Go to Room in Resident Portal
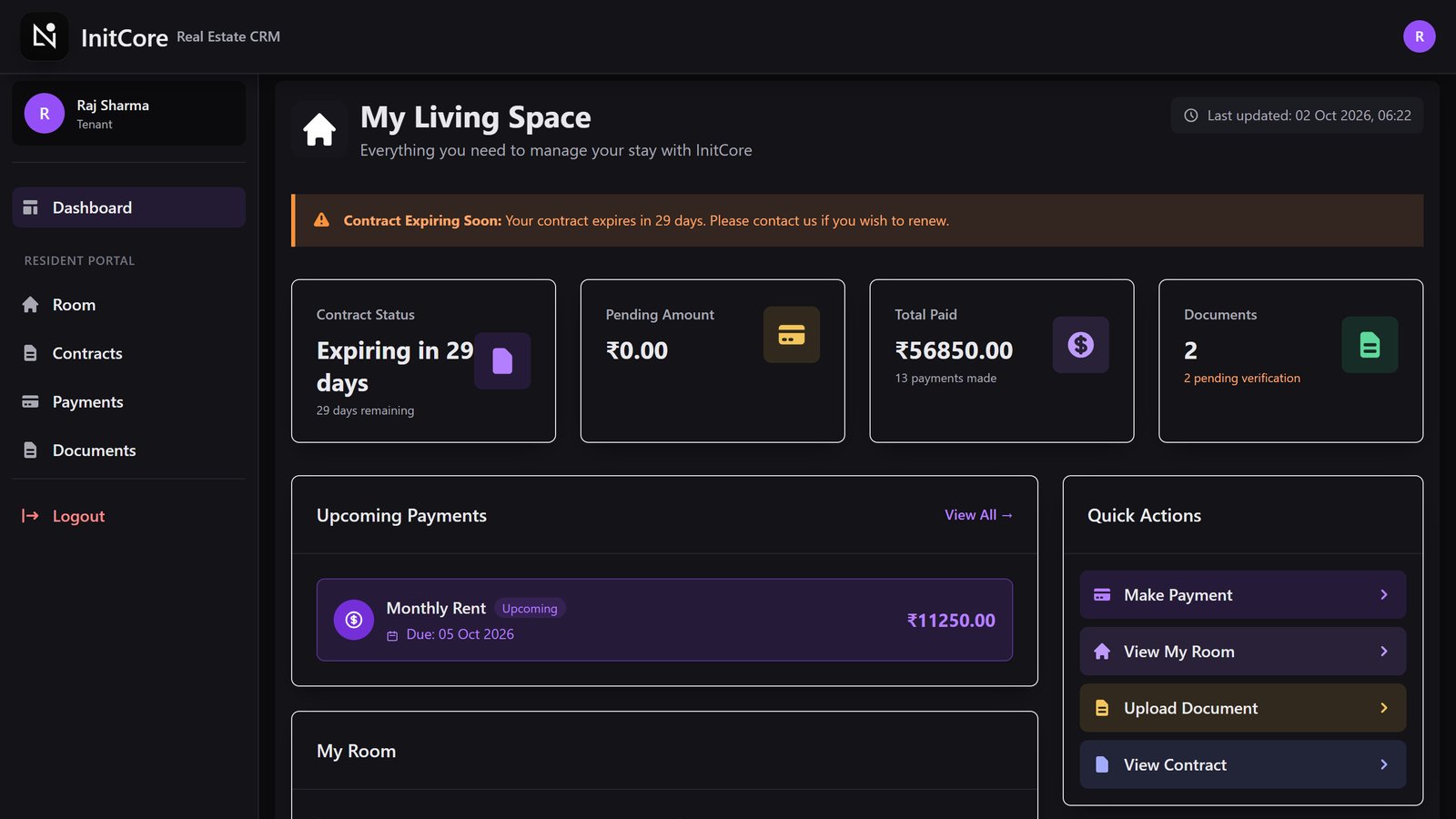The height and width of the screenshot is (819, 1456). tap(129, 305)
